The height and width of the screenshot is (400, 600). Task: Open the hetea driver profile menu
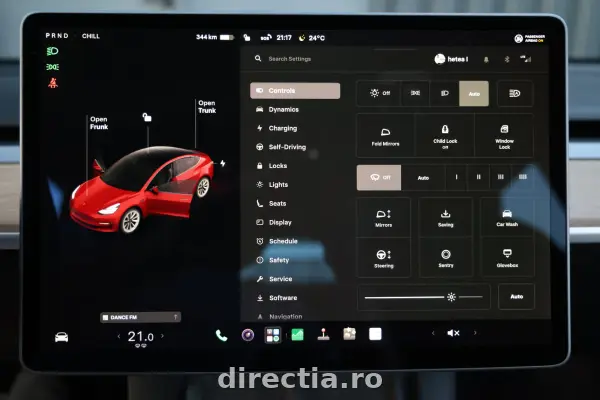click(x=451, y=59)
